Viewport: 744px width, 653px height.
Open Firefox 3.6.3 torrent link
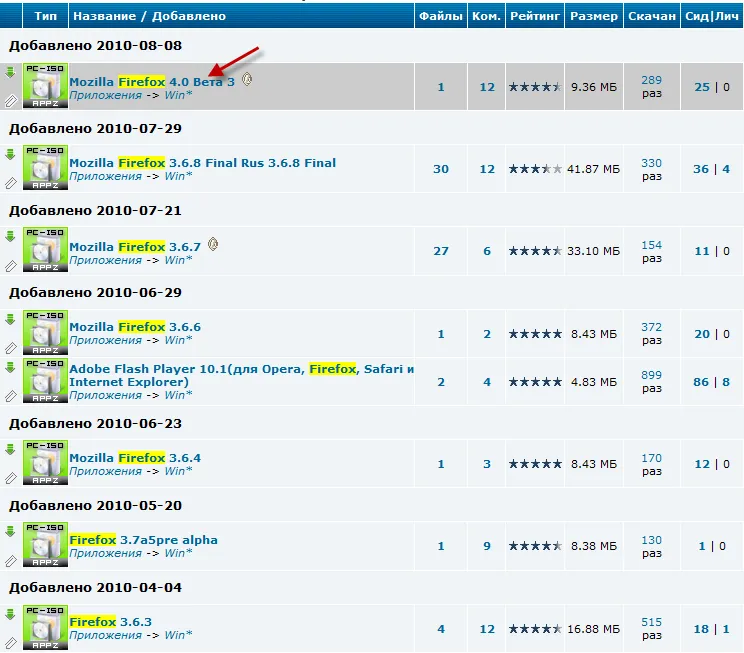(x=111, y=622)
